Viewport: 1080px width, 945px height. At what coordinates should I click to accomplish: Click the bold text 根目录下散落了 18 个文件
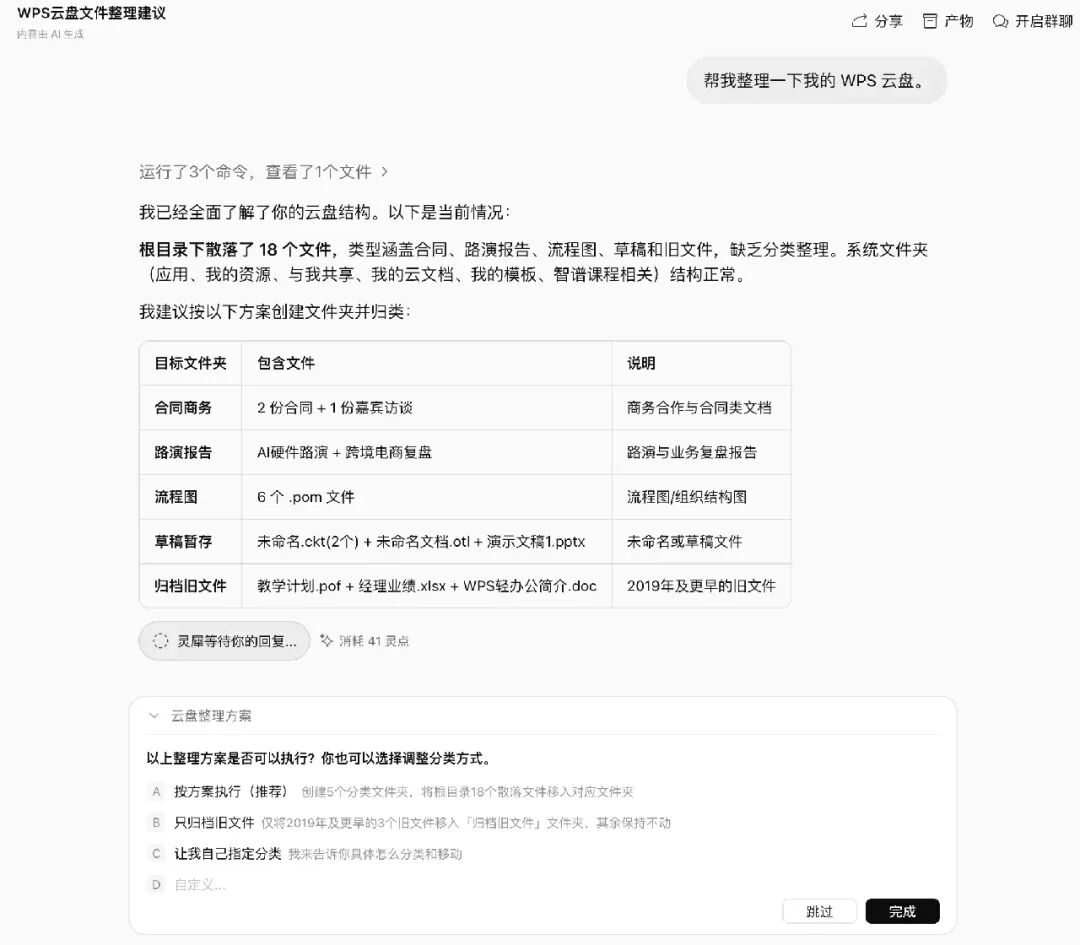click(238, 249)
